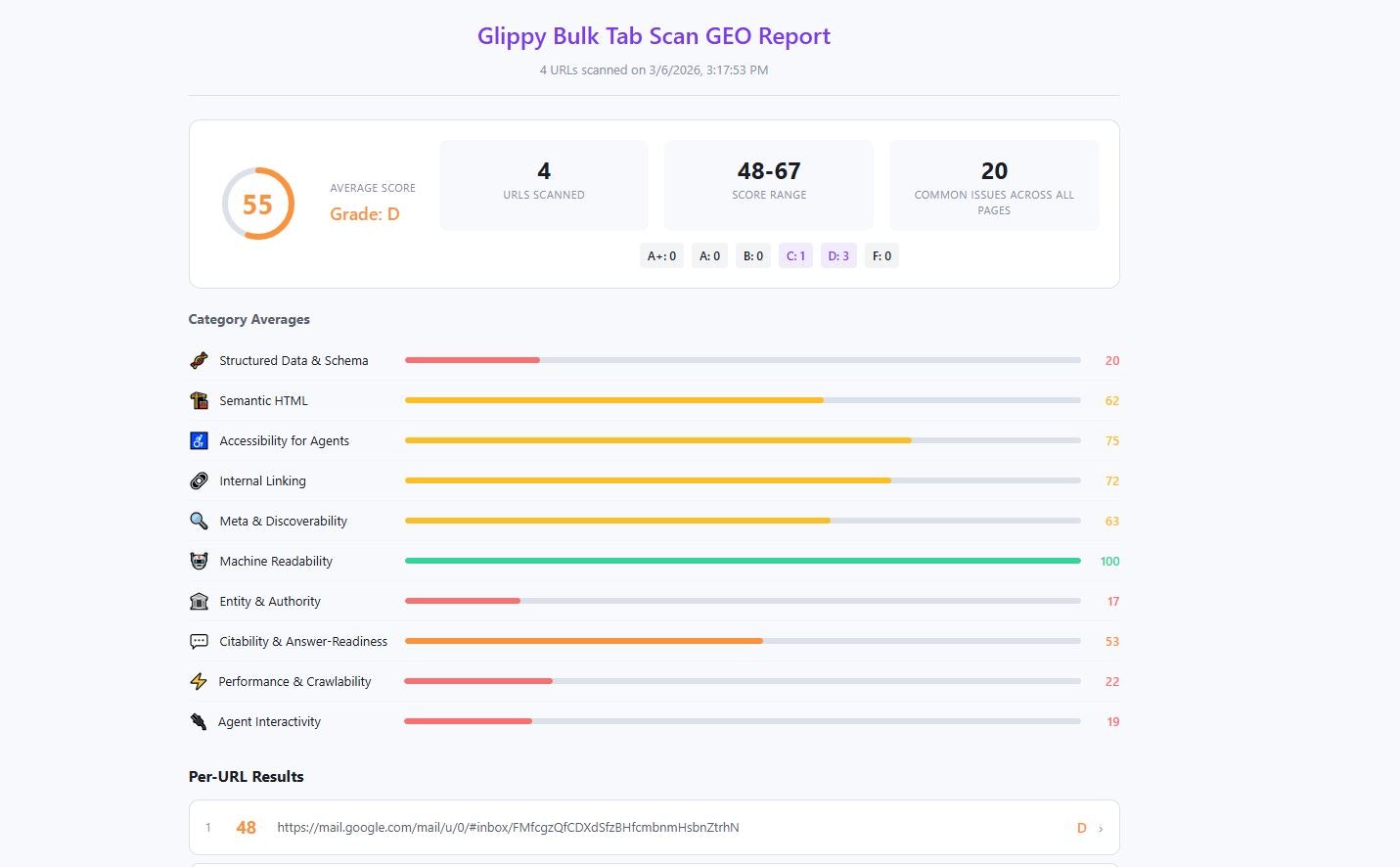Click the Agent Interactivity icon

pos(199,721)
